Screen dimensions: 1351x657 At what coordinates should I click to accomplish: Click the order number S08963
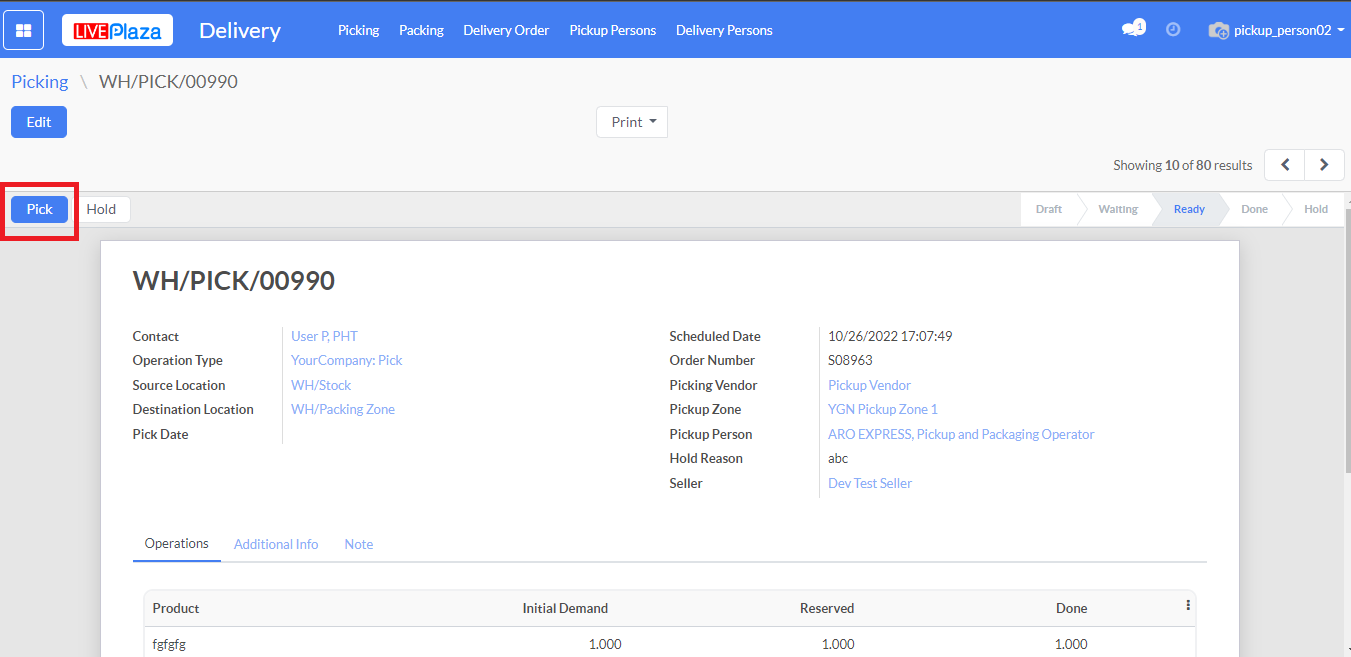coord(850,360)
